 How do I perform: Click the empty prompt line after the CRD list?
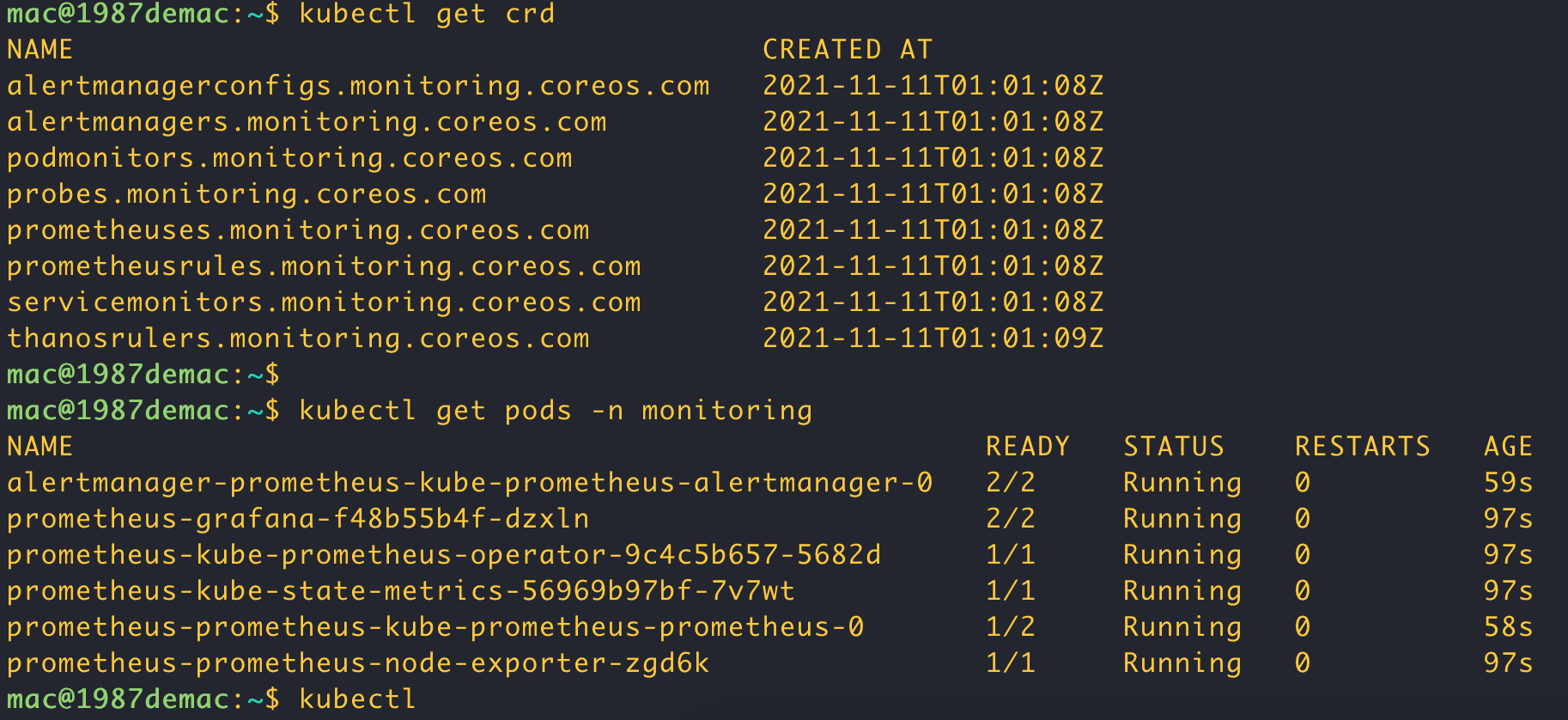tap(143, 375)
